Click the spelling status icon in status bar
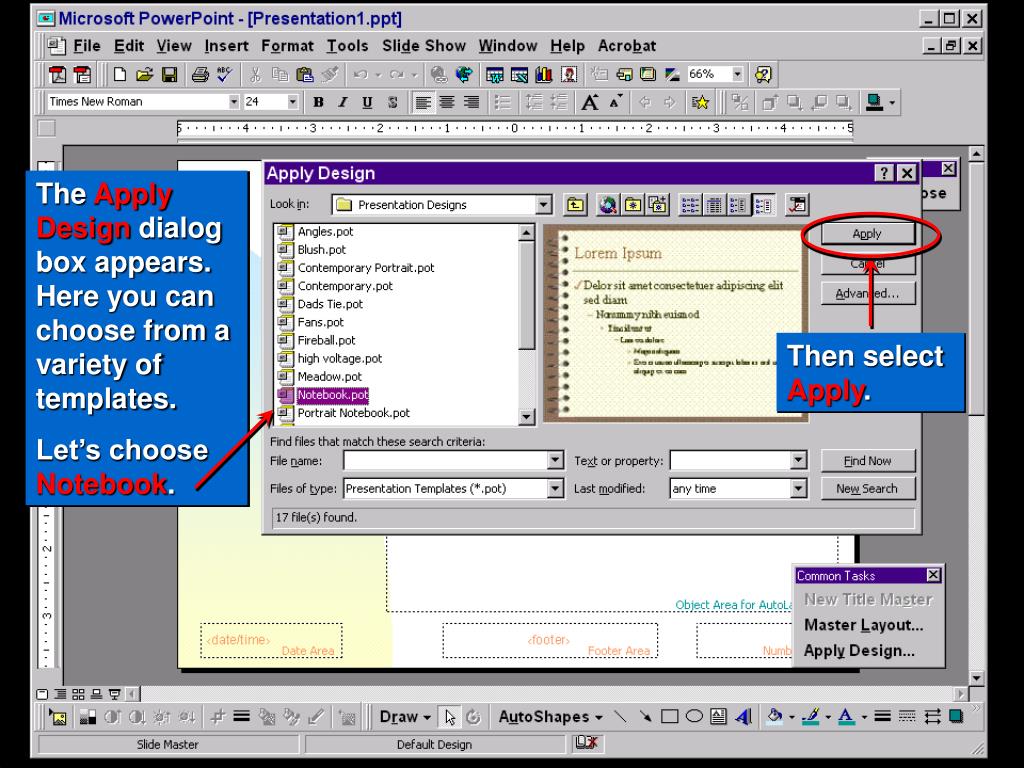Image resolution: width=1024 pixels, height=768 pixels. click(586, 743)
